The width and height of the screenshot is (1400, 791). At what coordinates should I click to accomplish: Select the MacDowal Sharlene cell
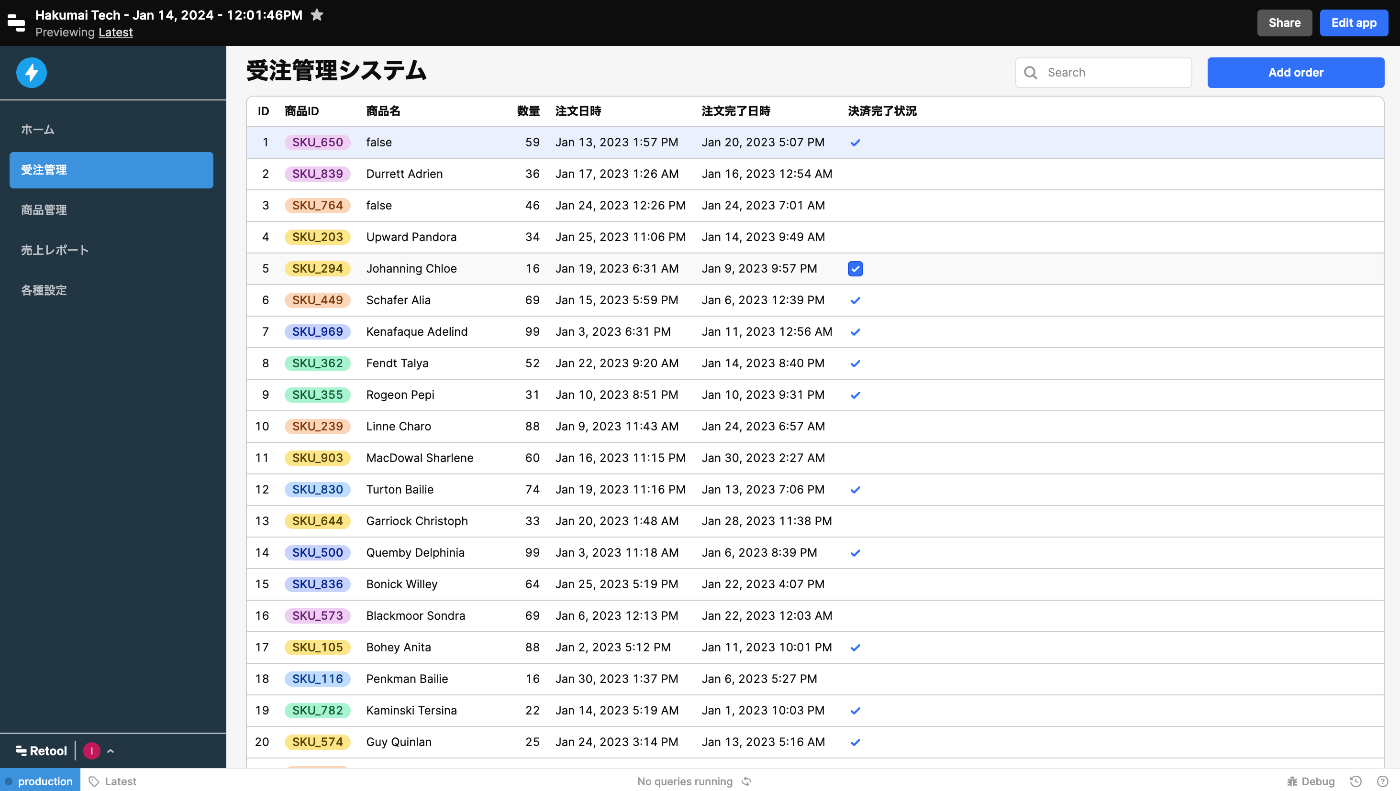coord(419,458)
